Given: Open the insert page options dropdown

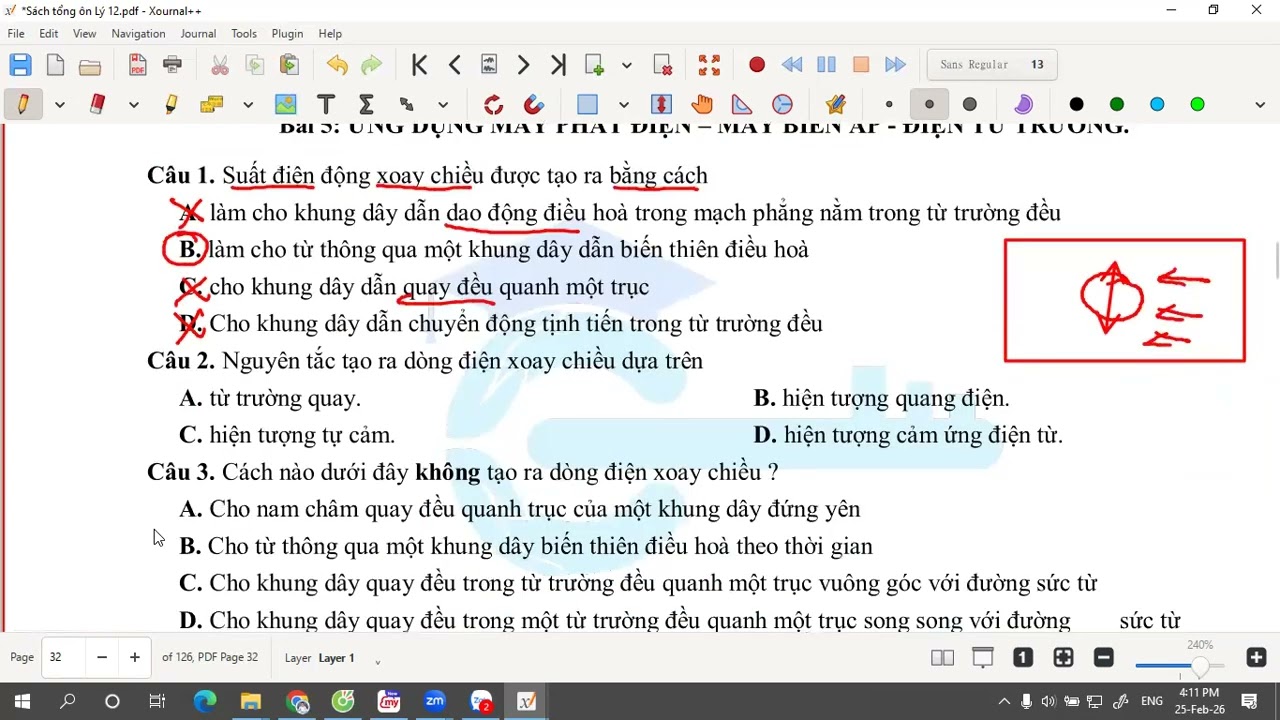Looking at the screenshot, I should coord(627,65).
